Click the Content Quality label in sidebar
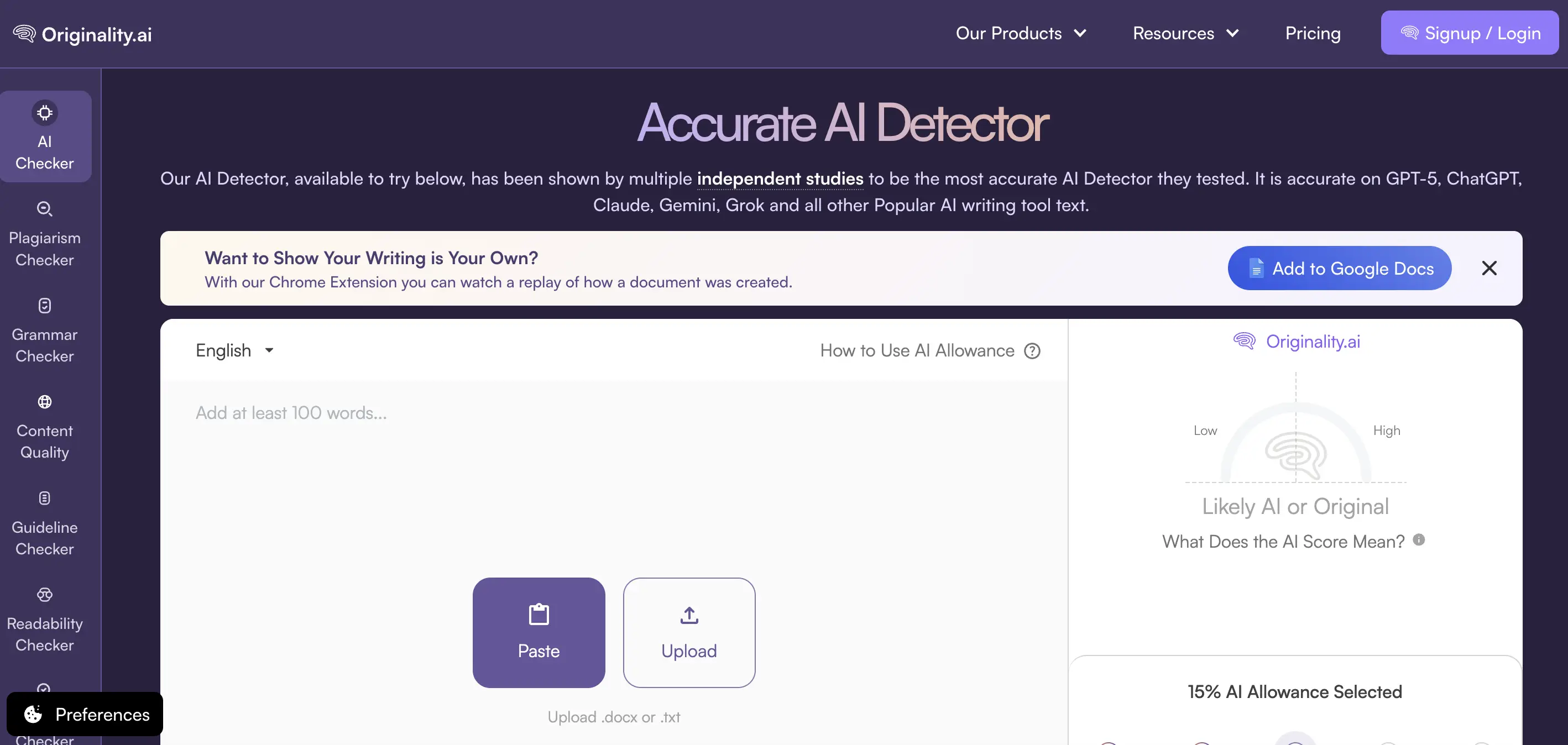The height and width of the screenshot is (745, 1568). click(x=44, y=441)
